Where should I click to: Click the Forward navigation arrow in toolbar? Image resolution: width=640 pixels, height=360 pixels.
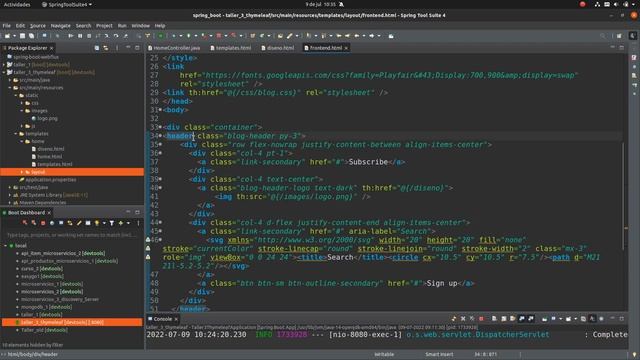pos(371,36)
